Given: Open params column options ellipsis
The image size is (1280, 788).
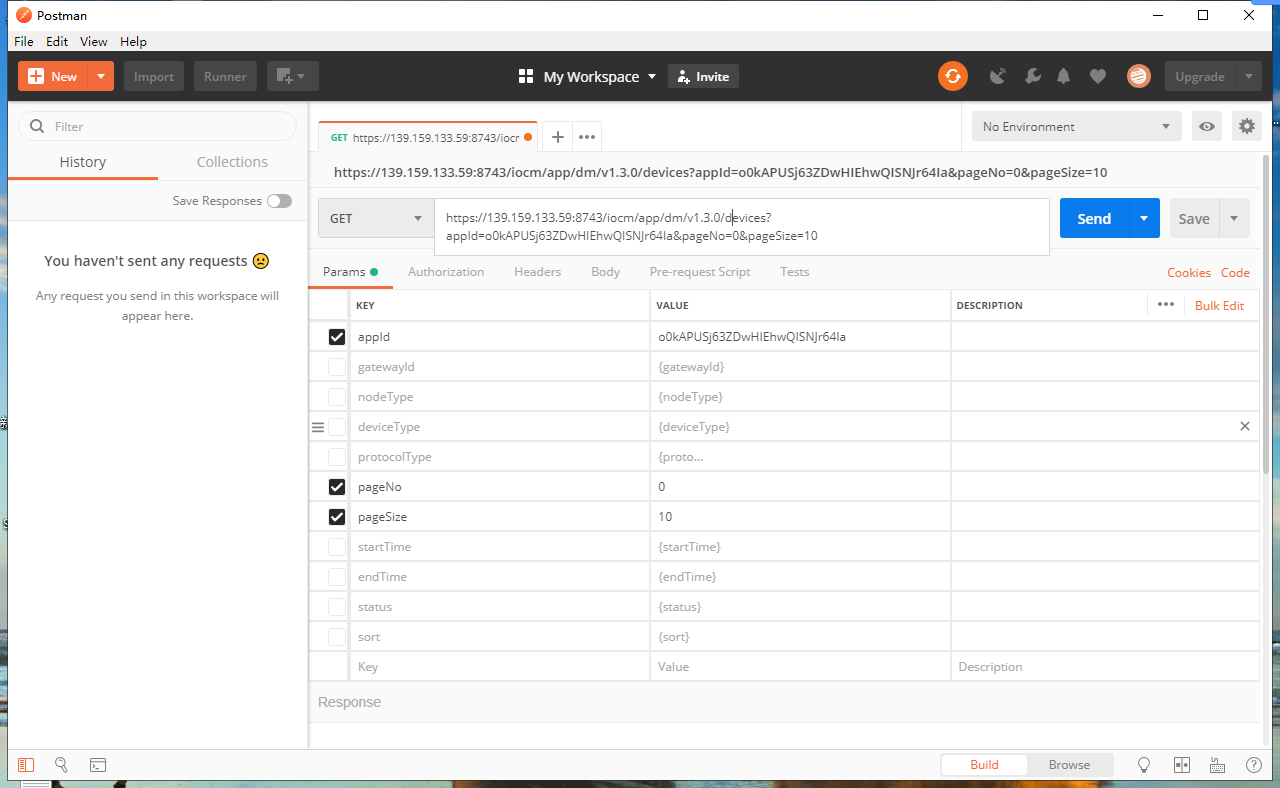Looking at the screenshot, I should pos(1166,305).
